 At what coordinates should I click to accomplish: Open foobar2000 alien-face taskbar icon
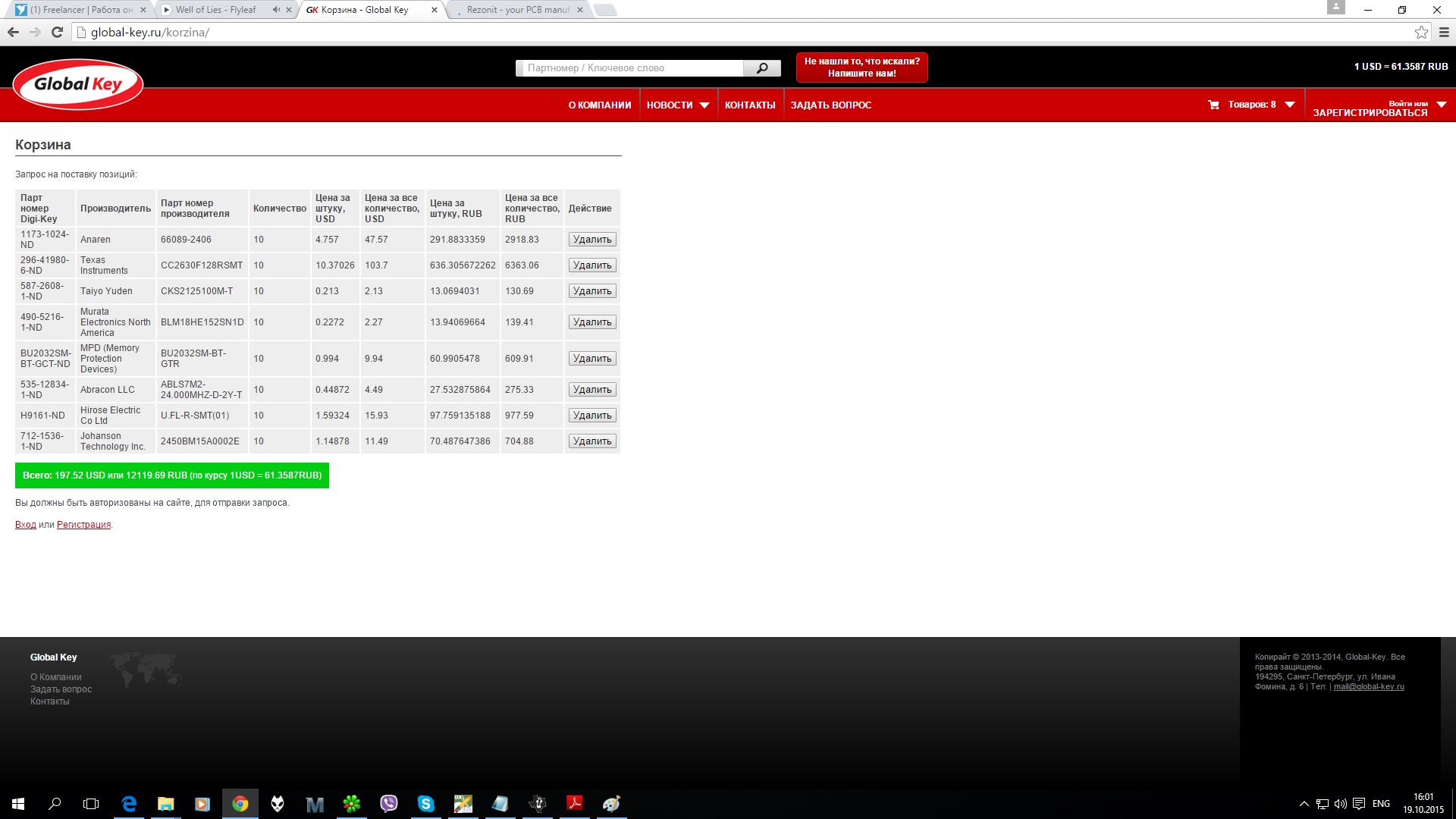278,804
